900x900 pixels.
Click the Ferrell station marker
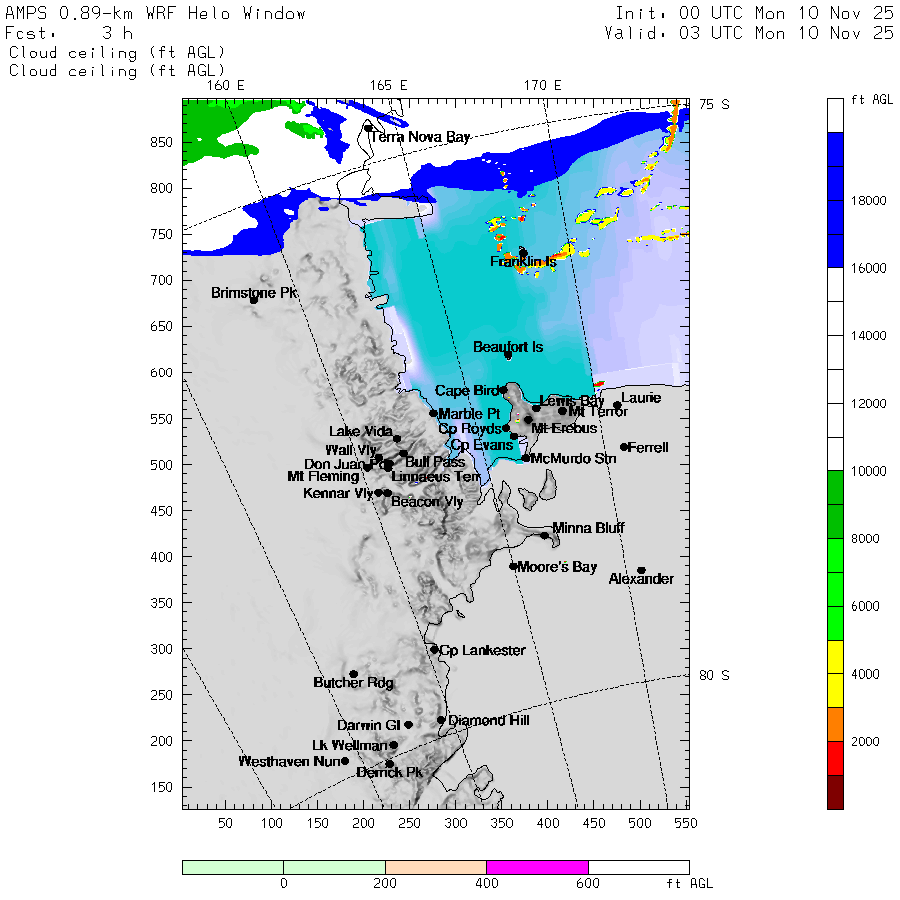[624, 447]
